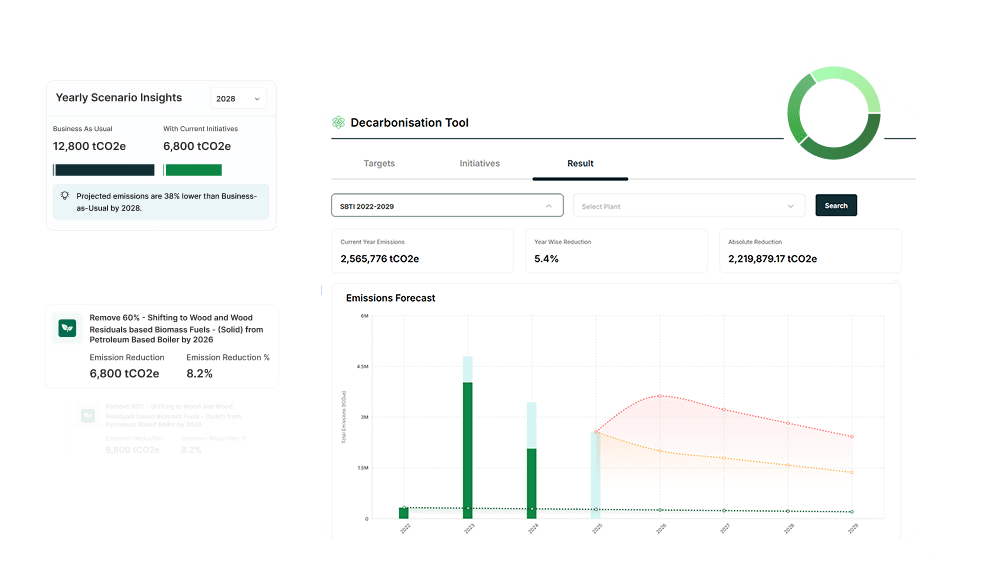
Task: Click the Emissions Forecast chart title
Action: click(391, 298)
